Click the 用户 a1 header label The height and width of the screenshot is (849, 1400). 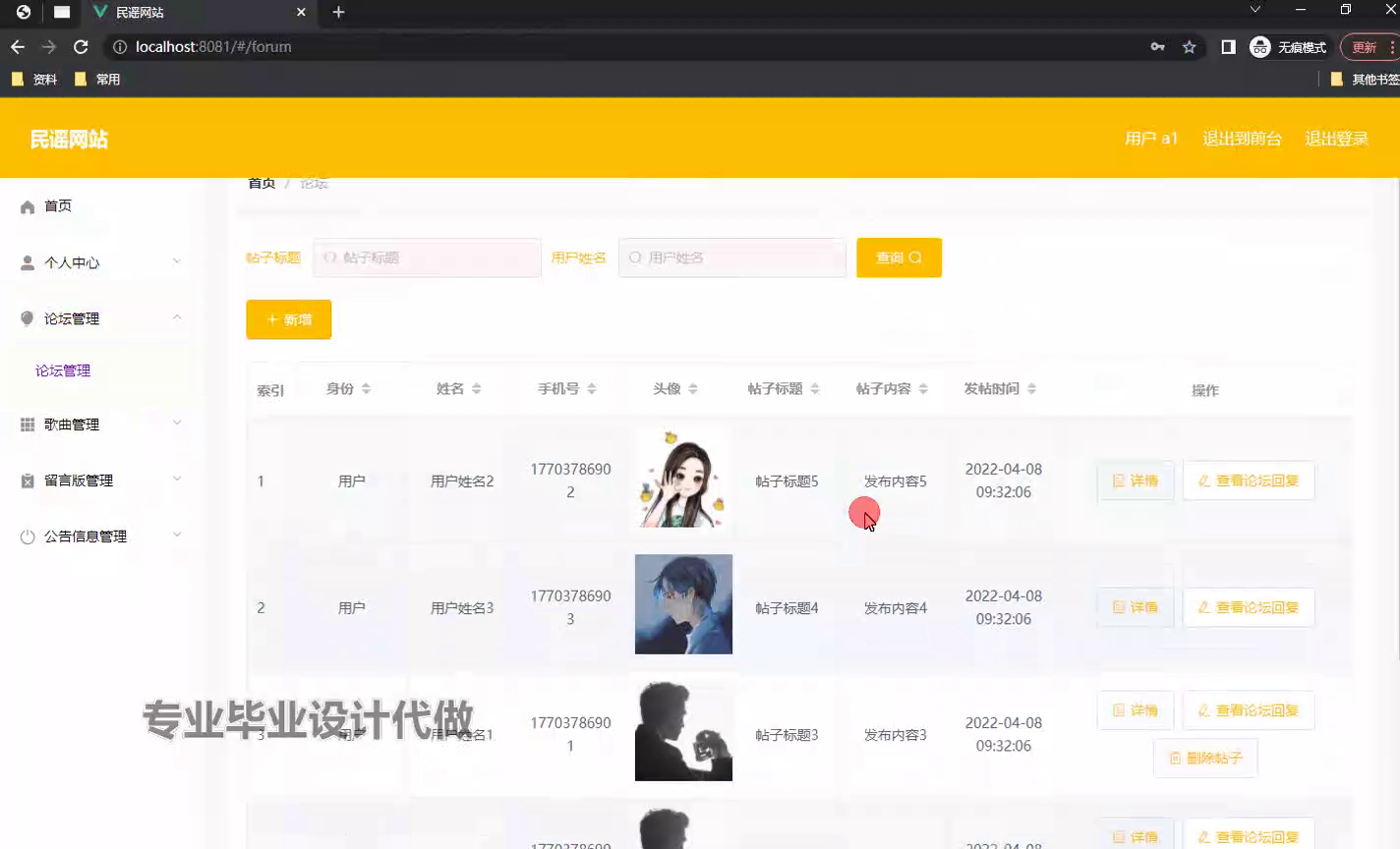[1151, 139]
